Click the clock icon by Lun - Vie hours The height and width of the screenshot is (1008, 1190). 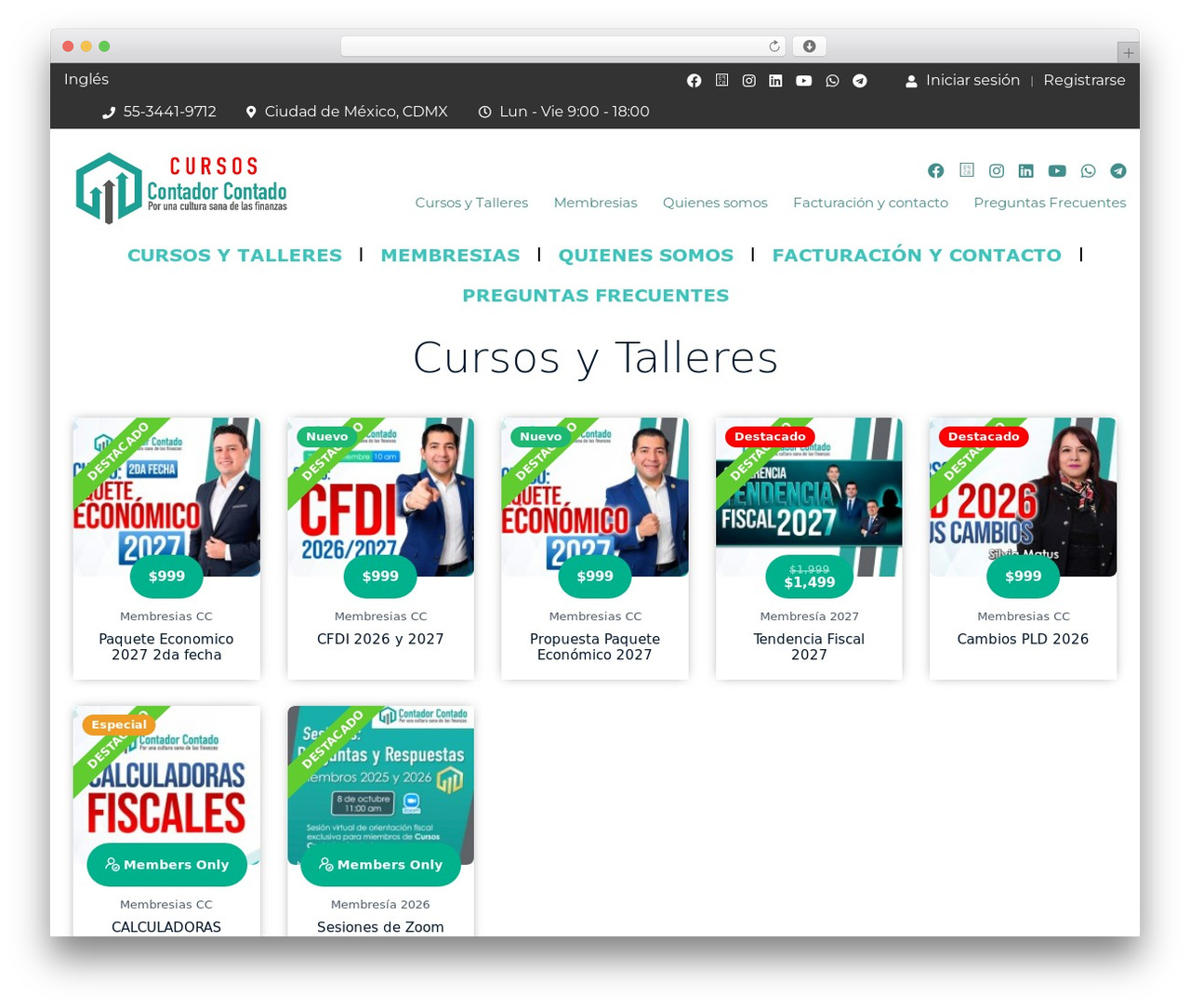484,112
